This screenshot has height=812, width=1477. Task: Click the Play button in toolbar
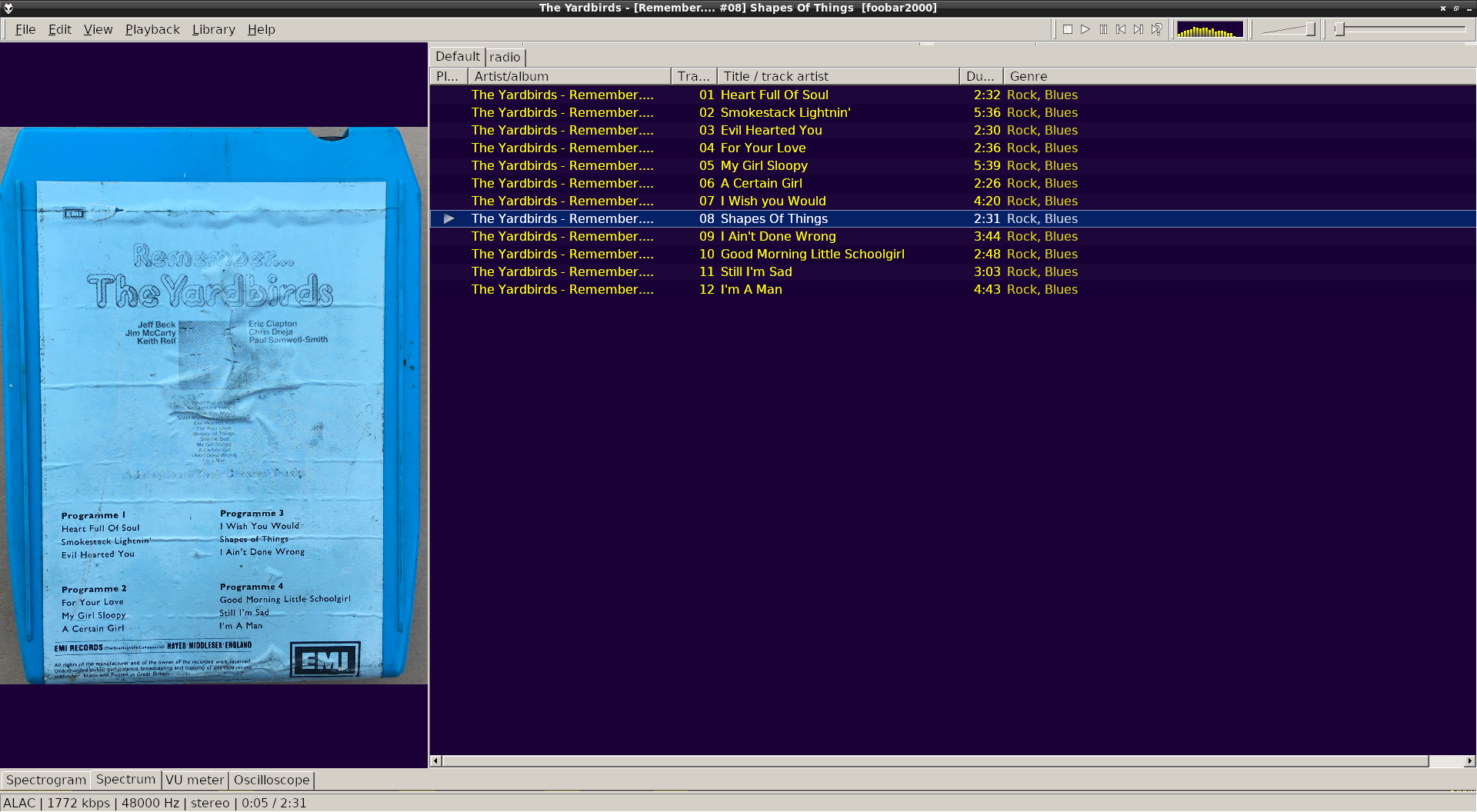(1085, 29)
